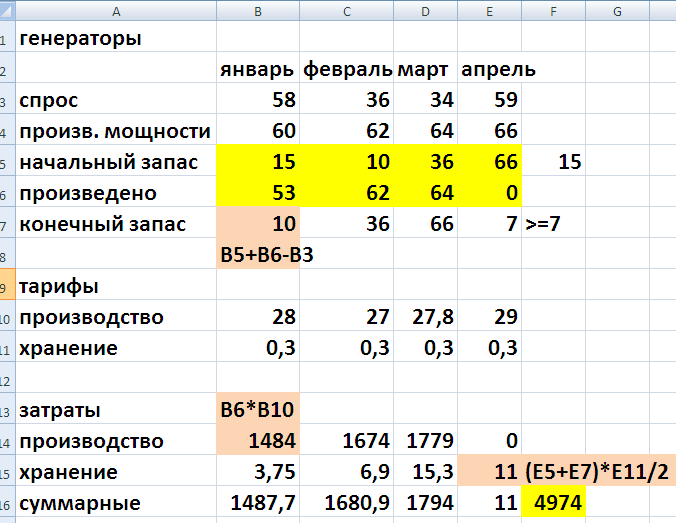This screenshot has height=523, width=676.
Task: Select total cost cell 1680,9
Action: [x=347, y=503]
